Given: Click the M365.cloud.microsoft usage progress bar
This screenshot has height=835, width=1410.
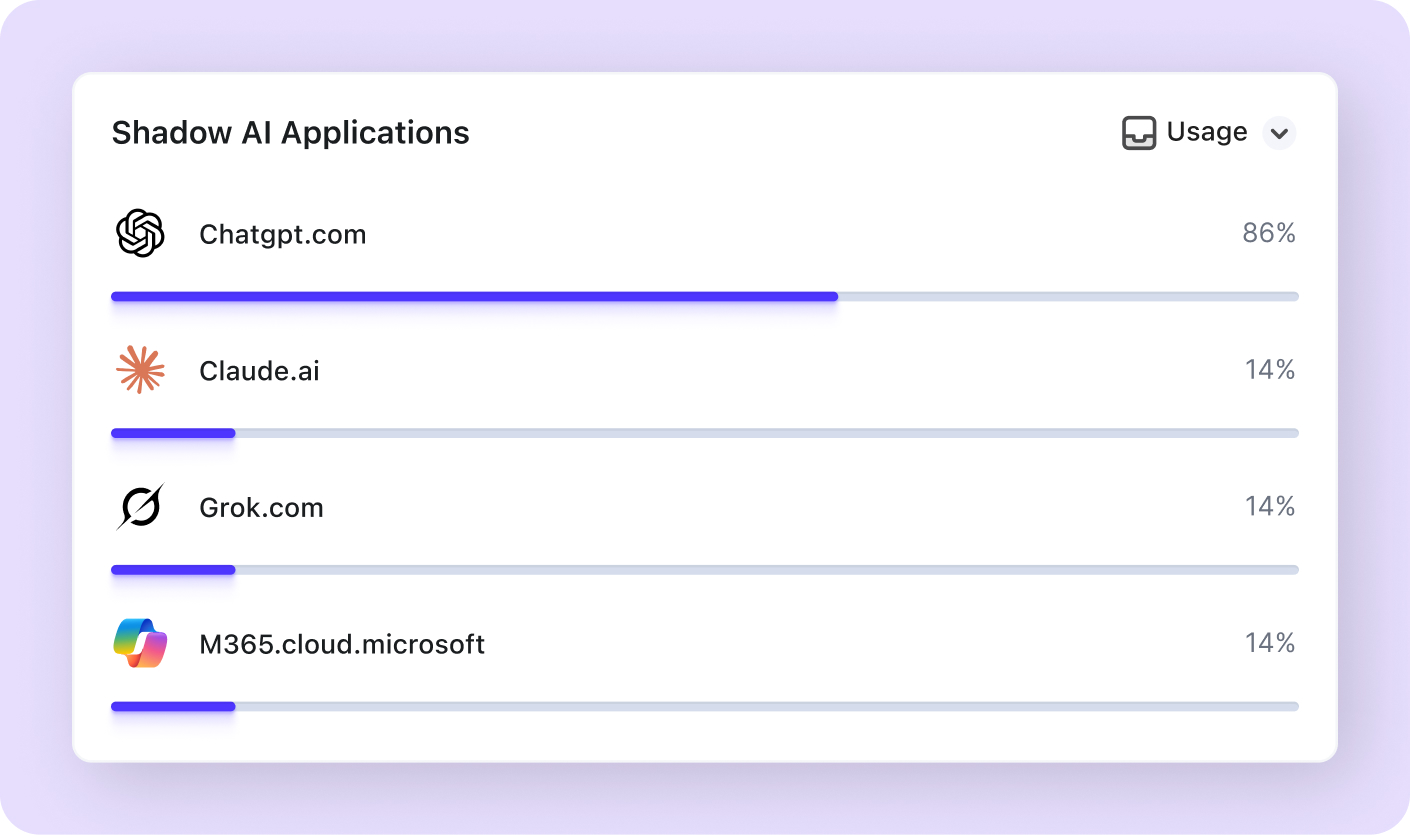Looking at the screenshot, I should [704, 706].
